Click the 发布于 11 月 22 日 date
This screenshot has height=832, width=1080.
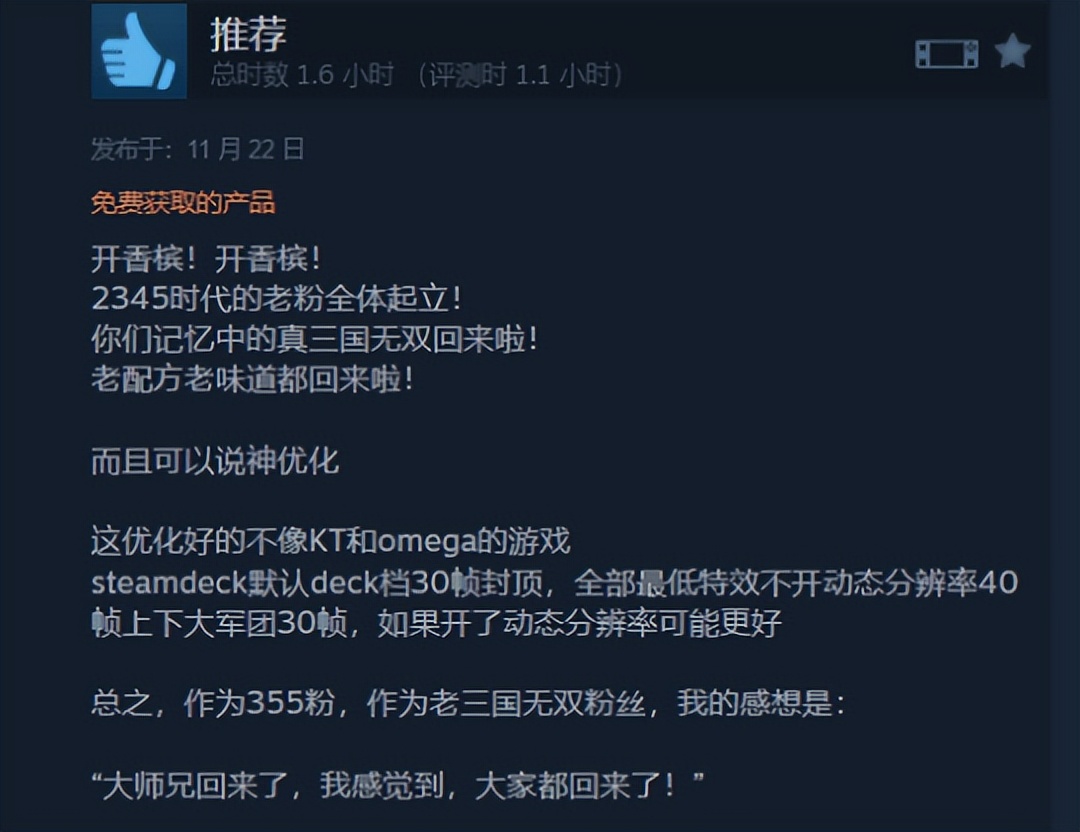pos(198,149)
